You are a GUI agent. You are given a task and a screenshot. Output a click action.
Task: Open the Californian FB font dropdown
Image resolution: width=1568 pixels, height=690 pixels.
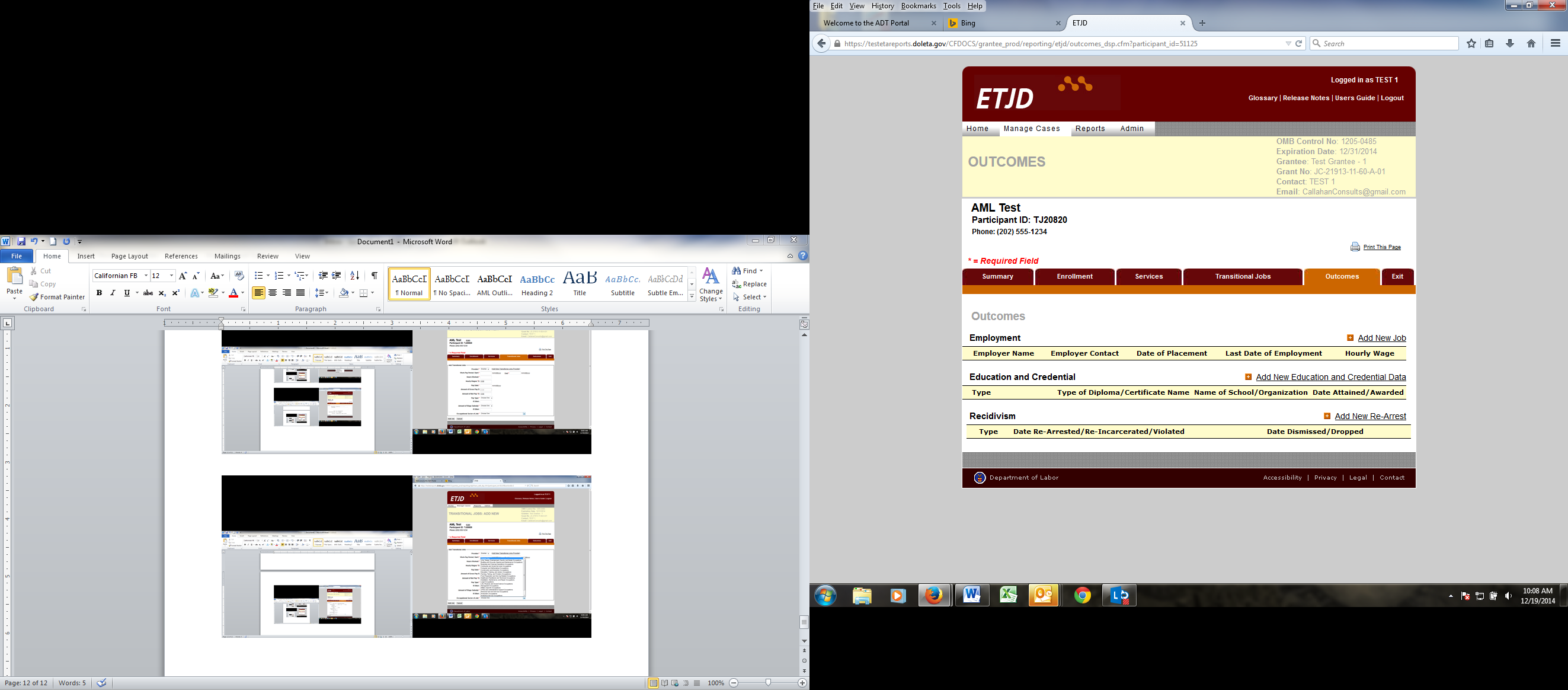coord(146,276)
